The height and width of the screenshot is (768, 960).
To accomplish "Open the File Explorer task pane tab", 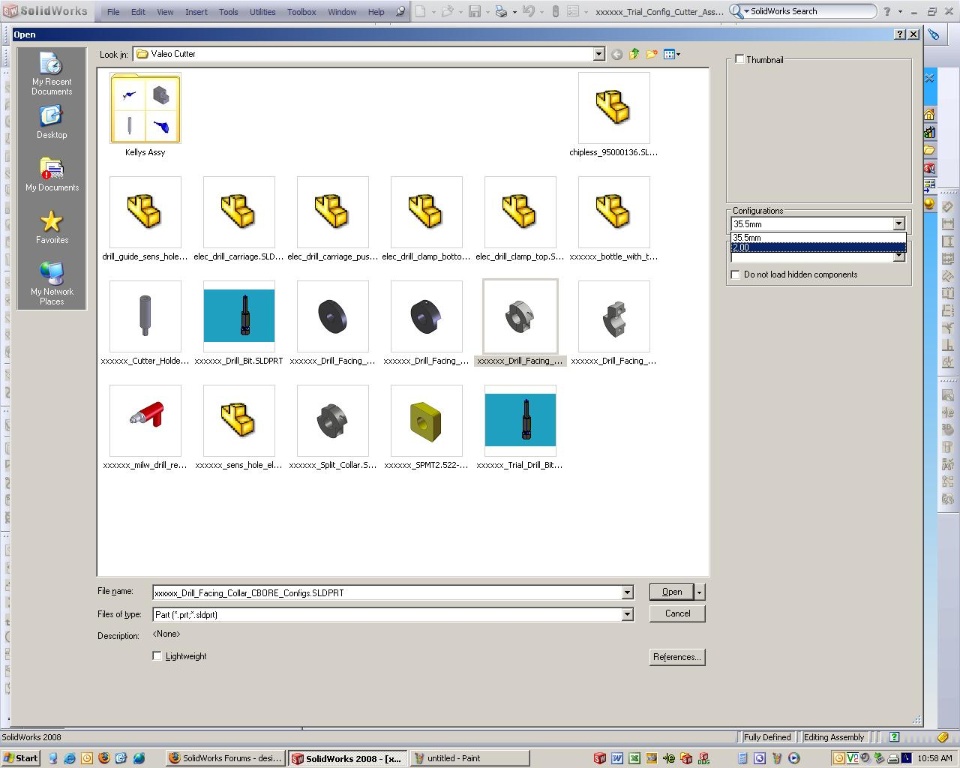I will click(929, 149).
